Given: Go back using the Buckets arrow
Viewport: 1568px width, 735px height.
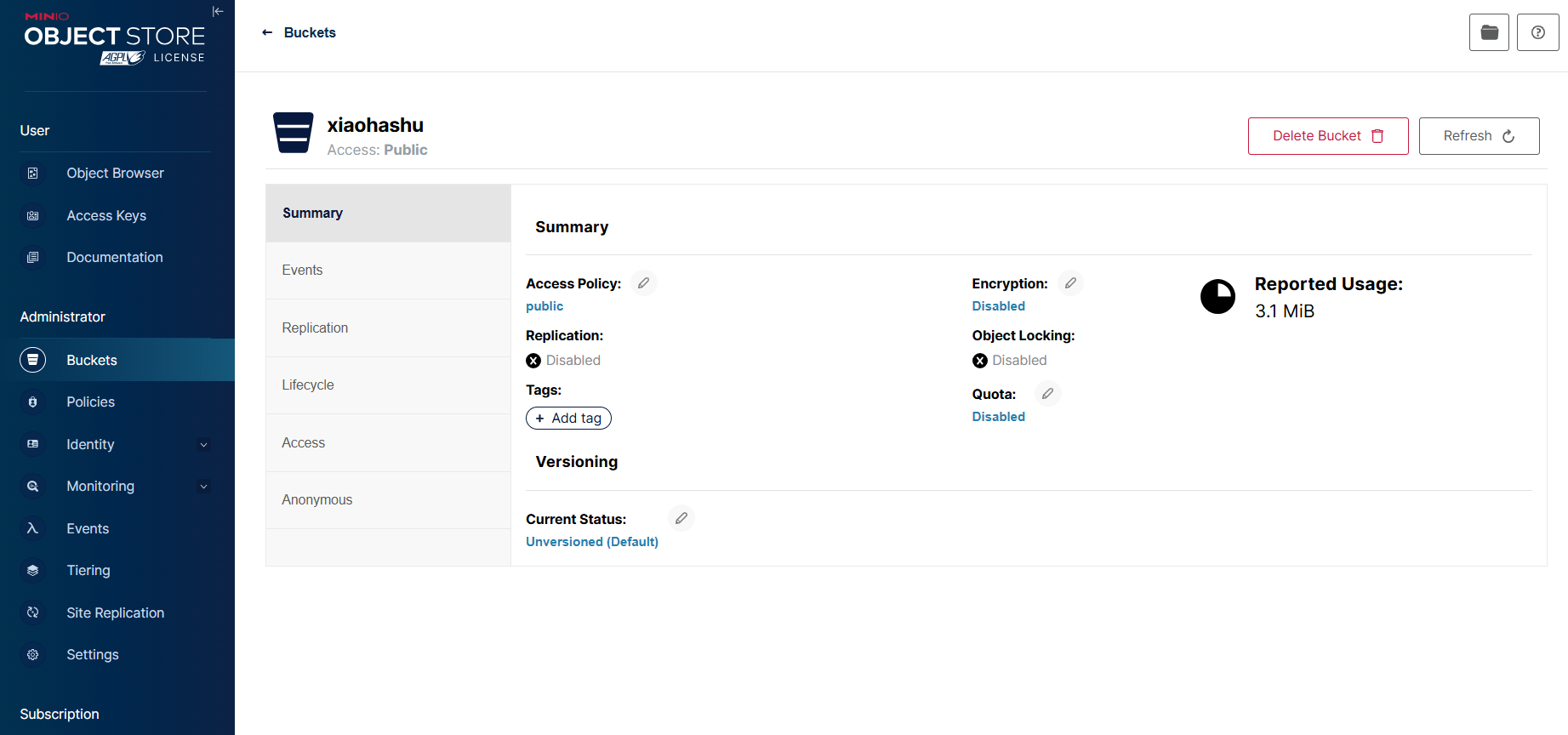Looking at the screenshot, I should [267, 32].
